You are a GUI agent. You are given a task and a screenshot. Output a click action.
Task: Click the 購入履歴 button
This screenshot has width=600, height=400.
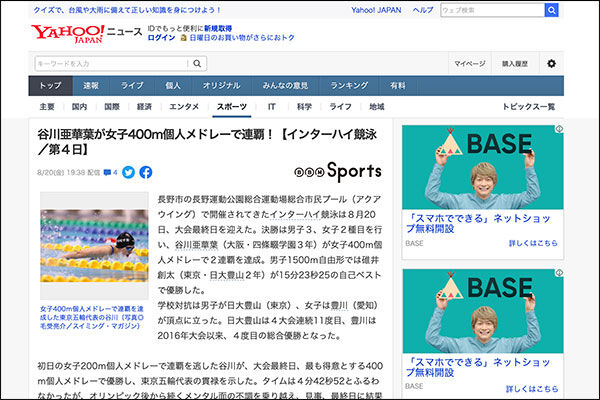click(515, 64)
